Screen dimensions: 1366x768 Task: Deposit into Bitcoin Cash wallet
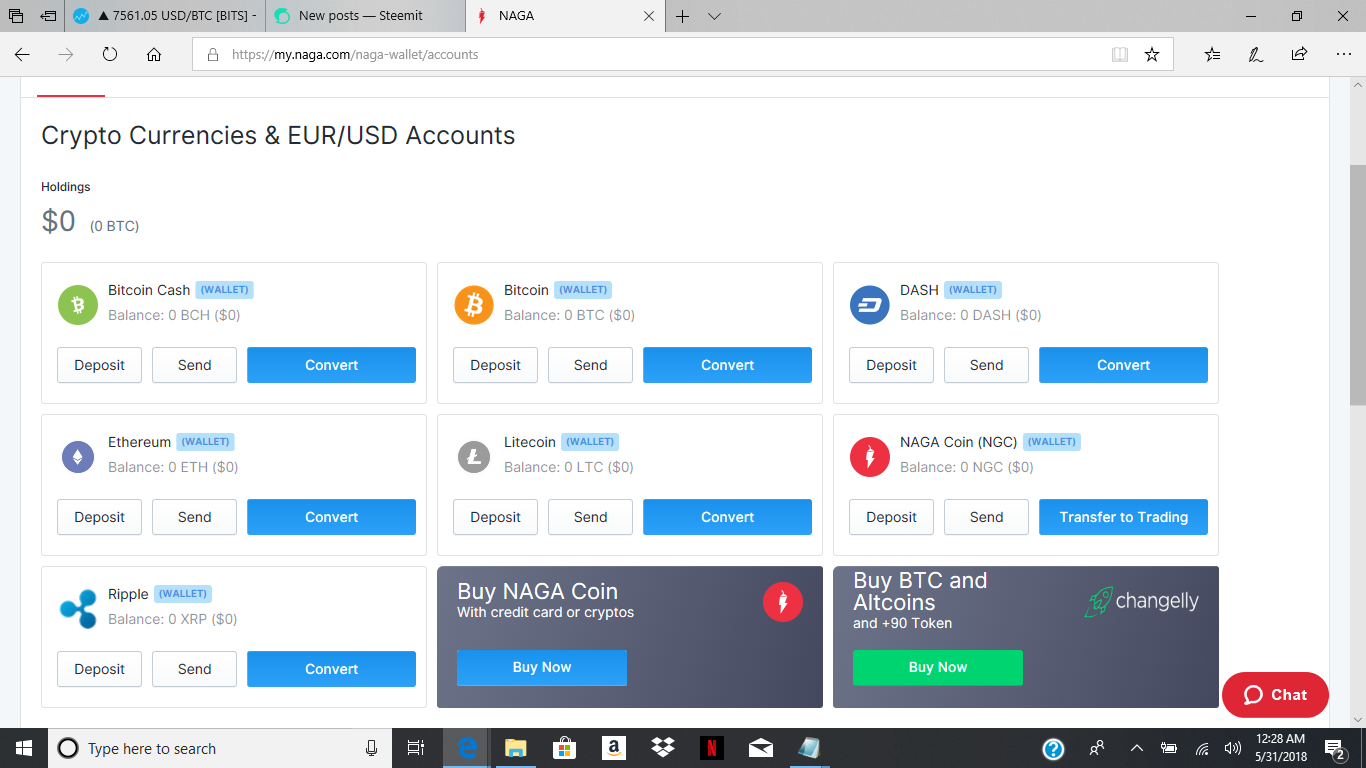[x=99, y=365]
